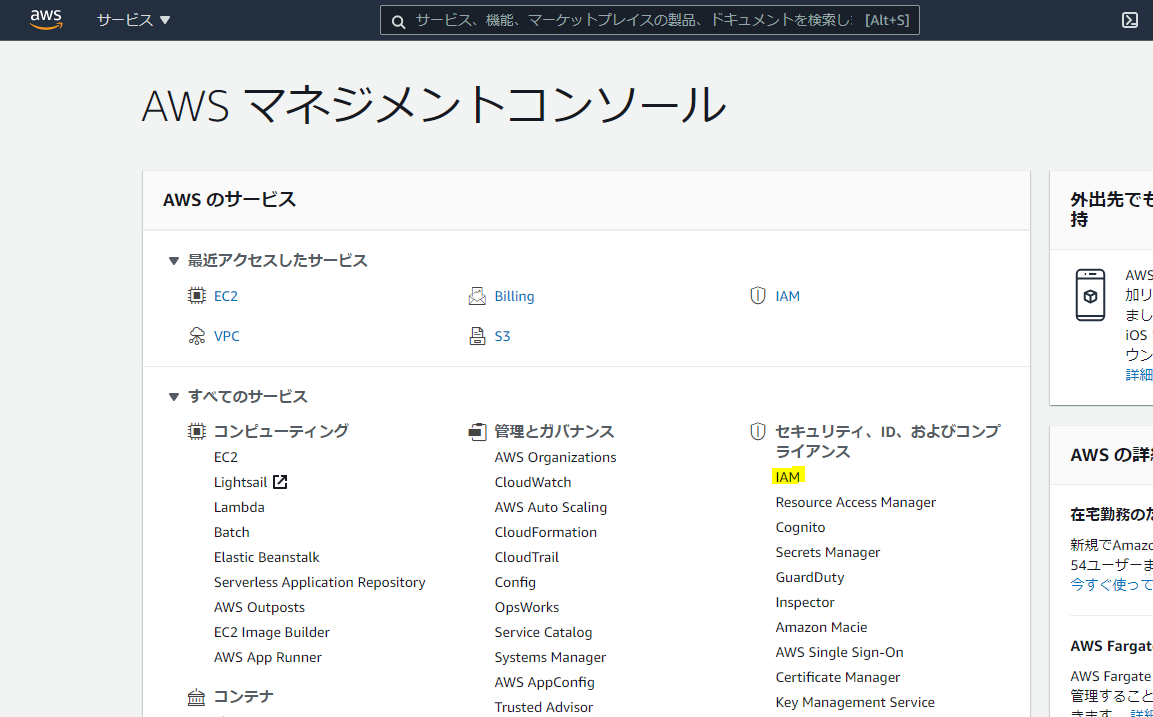Screen dimensions: 1153x717
Task: Open Service Catalog
Action: [543, 632]
